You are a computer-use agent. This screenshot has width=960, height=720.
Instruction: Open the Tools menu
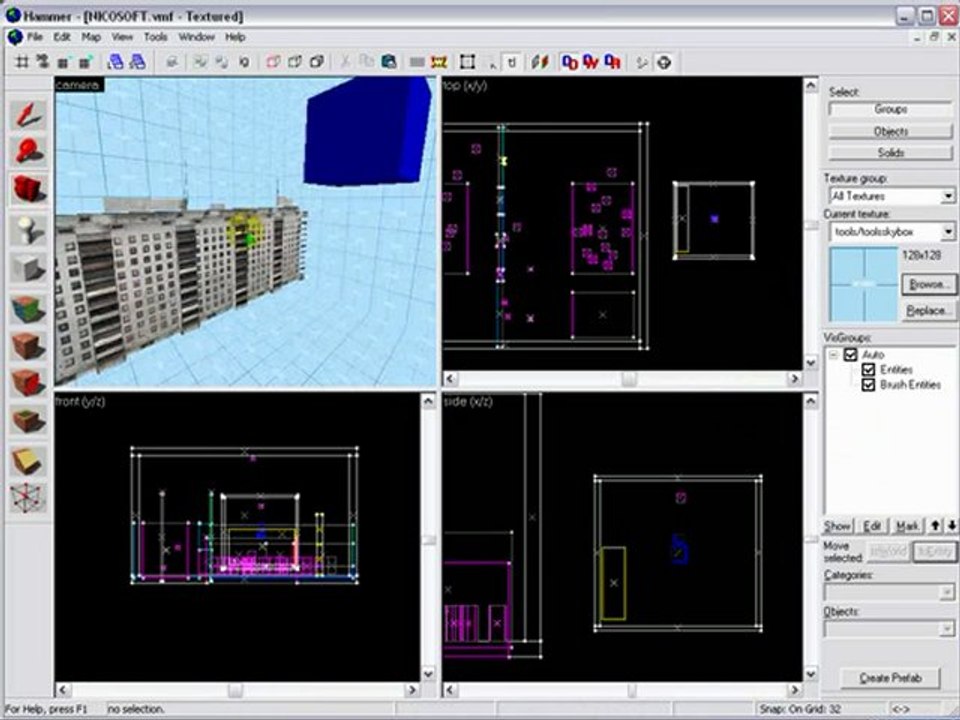pos(156,37)
